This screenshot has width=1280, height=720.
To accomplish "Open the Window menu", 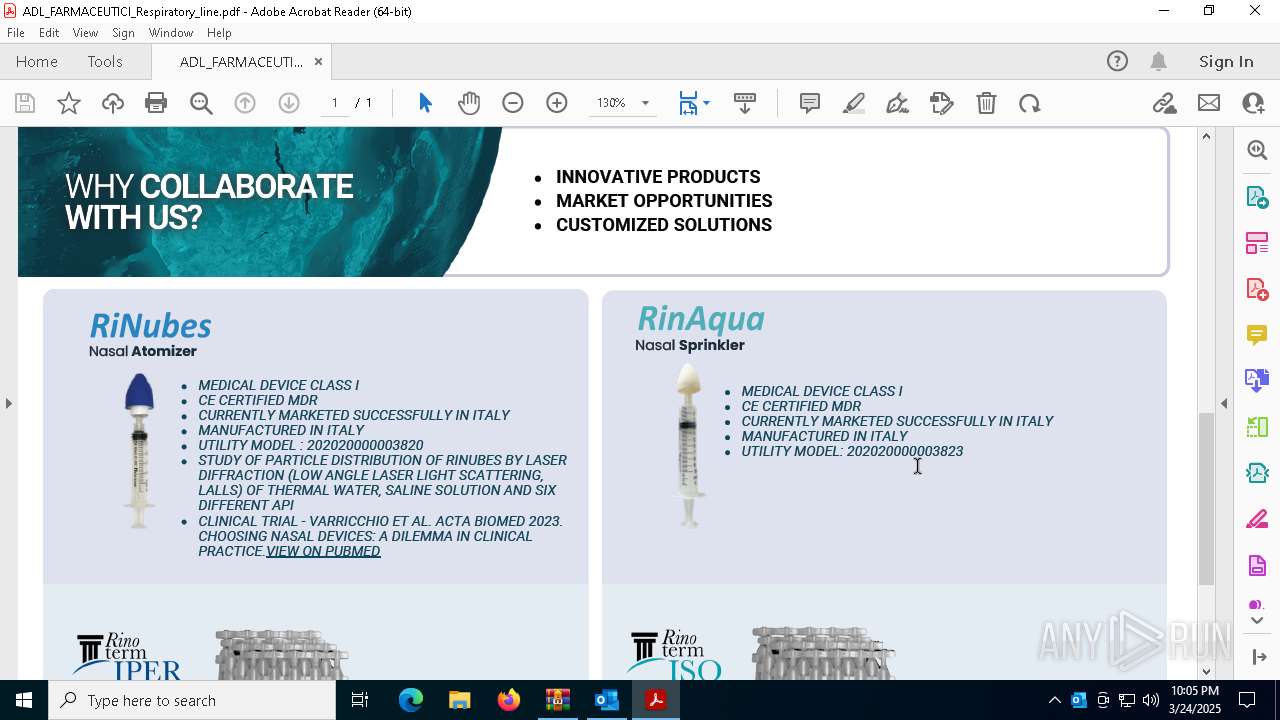I will click(171, 33).
